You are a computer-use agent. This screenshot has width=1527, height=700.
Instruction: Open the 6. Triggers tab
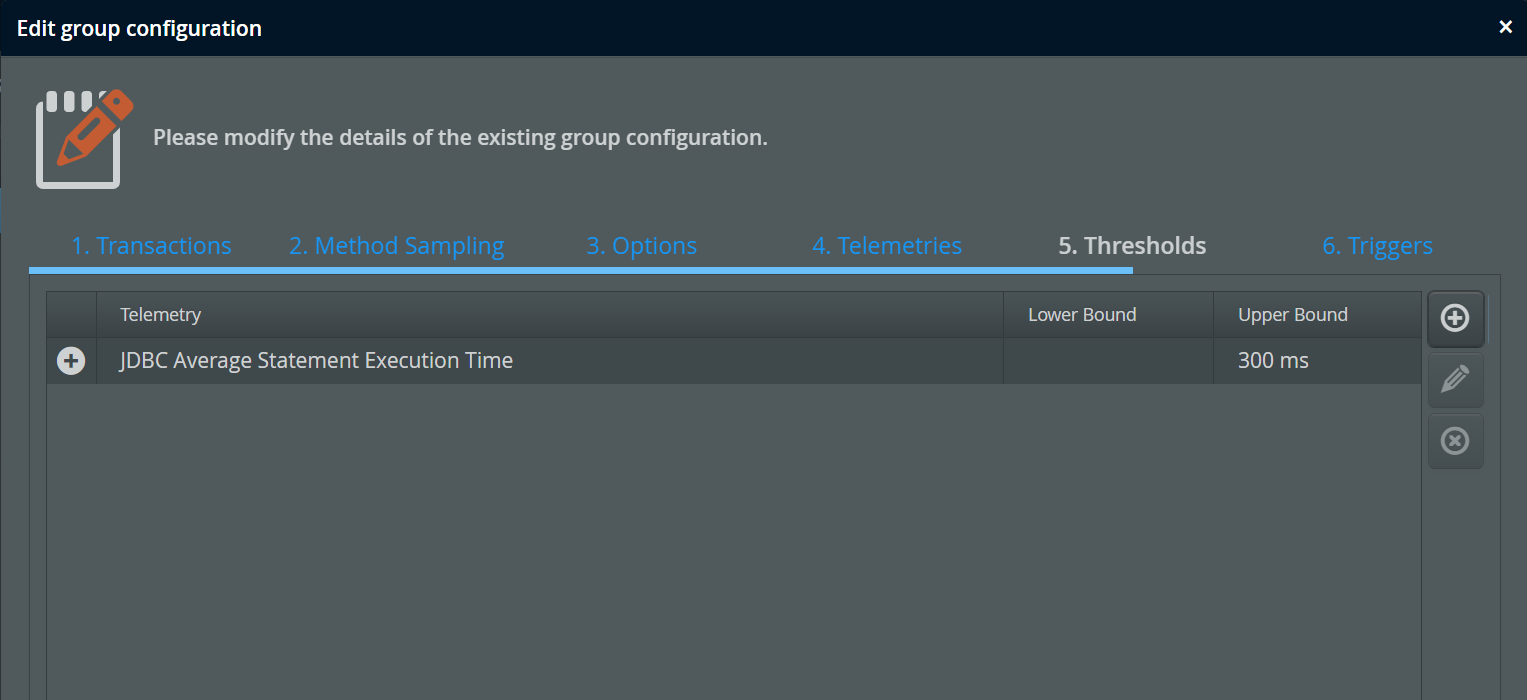(1377, 246)
